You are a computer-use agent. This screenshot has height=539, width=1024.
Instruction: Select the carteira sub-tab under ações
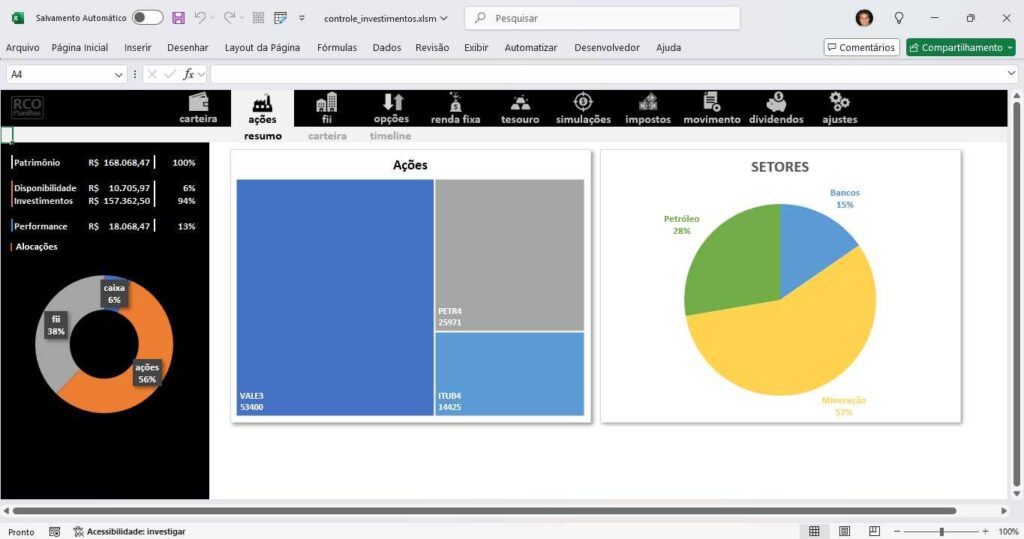[x=327, y=136]
